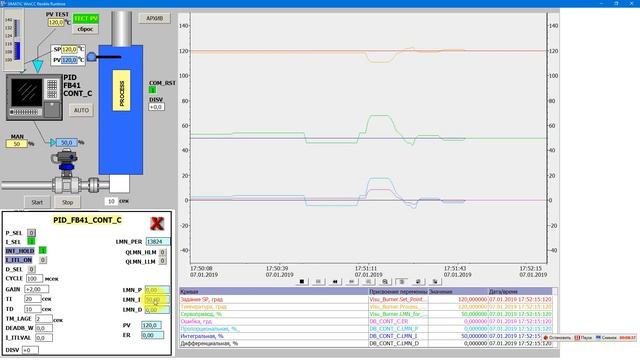Toggle the INT_HOLD bit
640x360 pixels.
click(42, 250)
